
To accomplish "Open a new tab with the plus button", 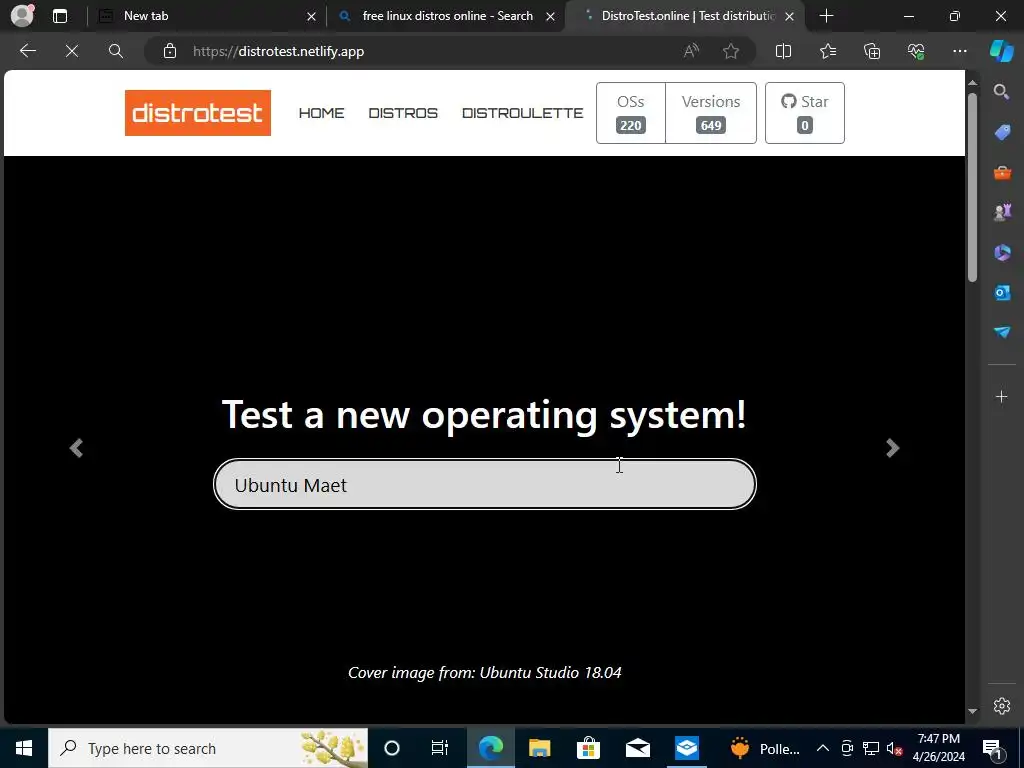I will tap(826, 16).
